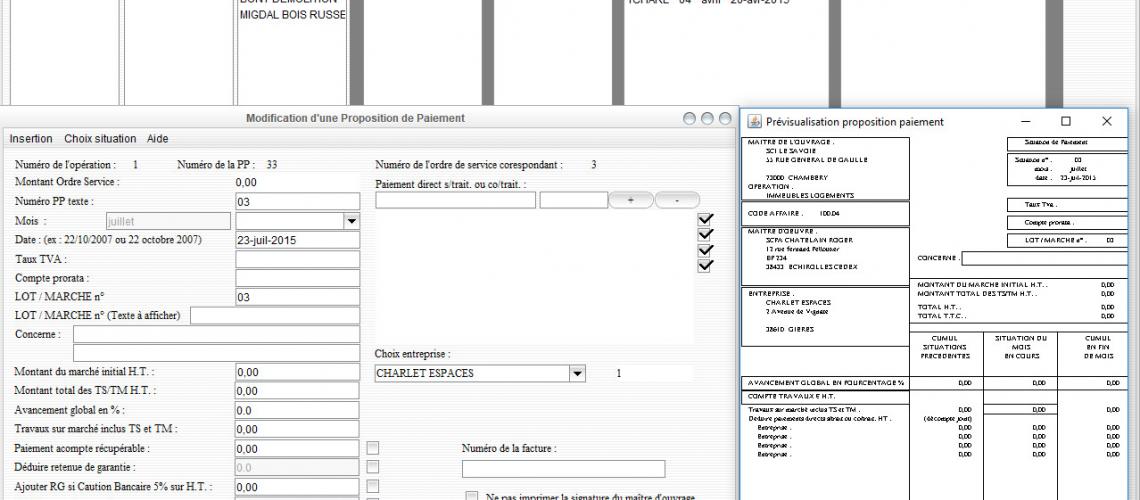1140x500 pixels.
Task: Focus Montant du marché initial H.T. field
Action: tap(297, 372)
